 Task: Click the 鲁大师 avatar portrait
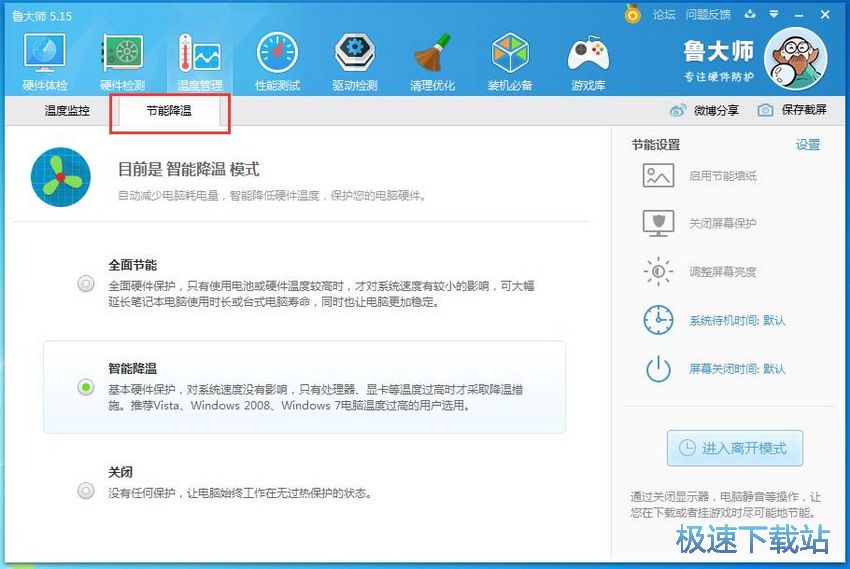coord(796,59)
